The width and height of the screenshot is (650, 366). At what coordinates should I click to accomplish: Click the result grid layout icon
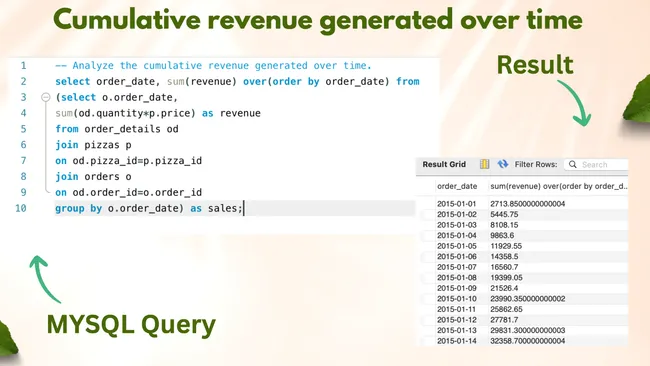tap(484, 164)
